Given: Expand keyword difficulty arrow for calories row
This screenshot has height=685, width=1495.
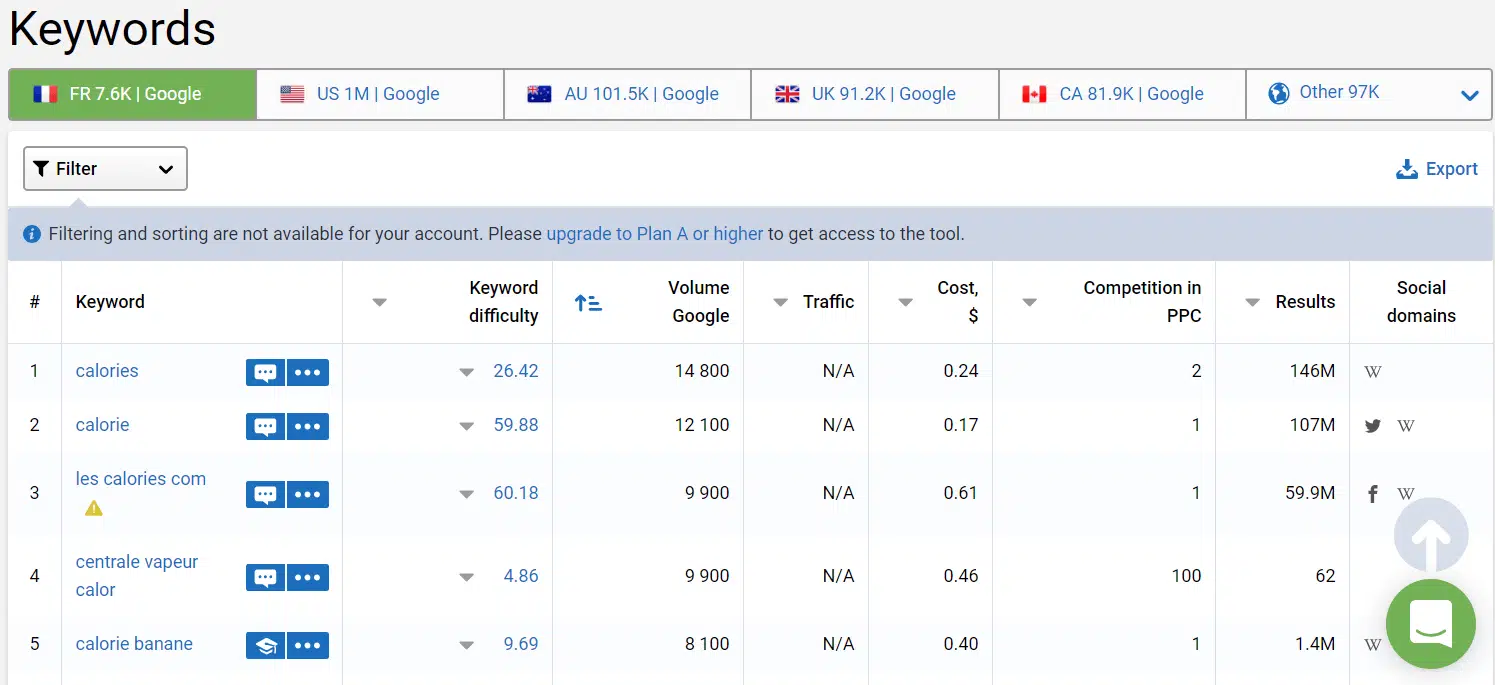Looking at the screenshot, I should click(x=466, y=372).
